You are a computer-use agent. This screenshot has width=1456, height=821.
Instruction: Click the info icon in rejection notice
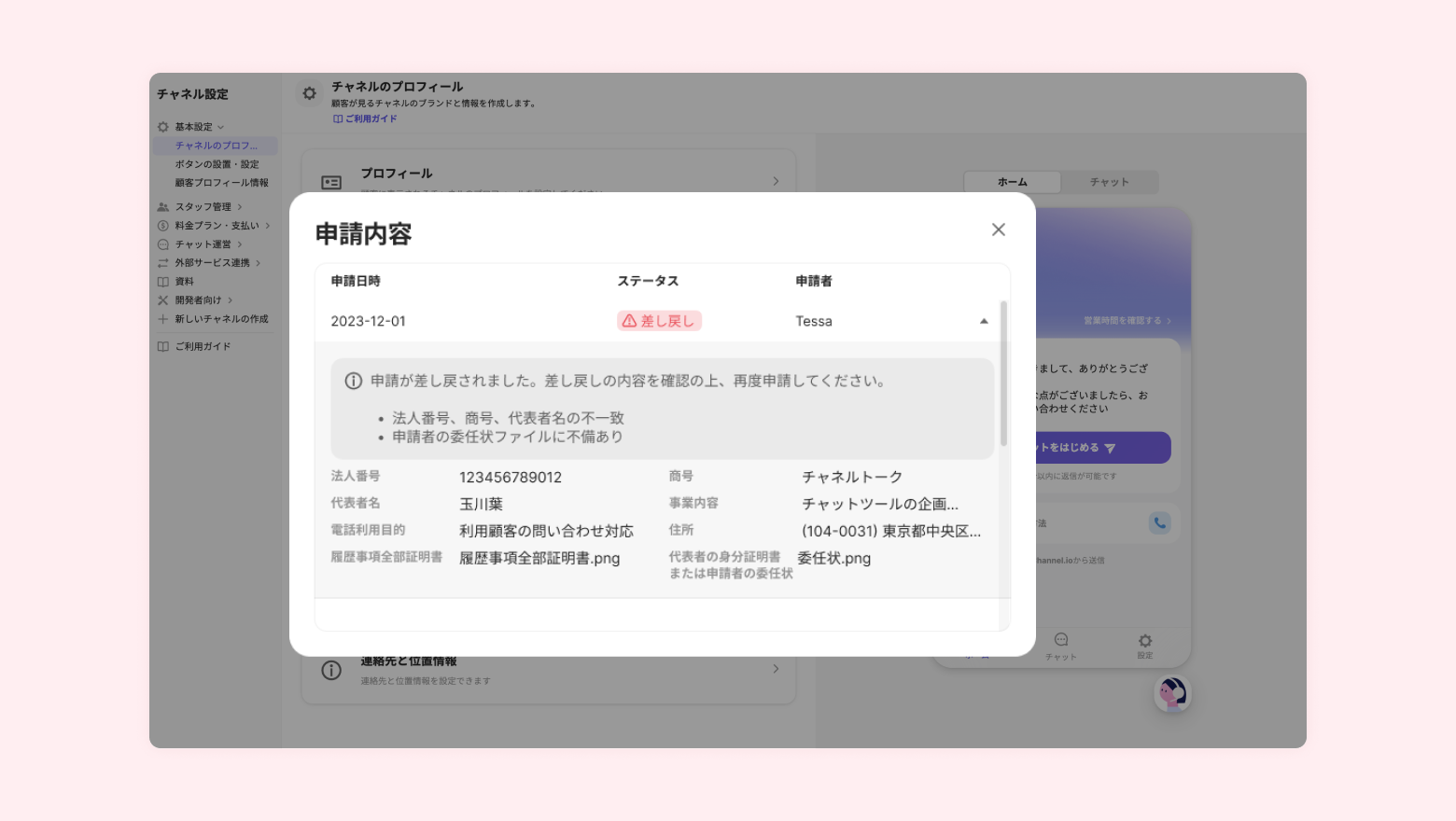pyautogui.click(x=354, y=381)
